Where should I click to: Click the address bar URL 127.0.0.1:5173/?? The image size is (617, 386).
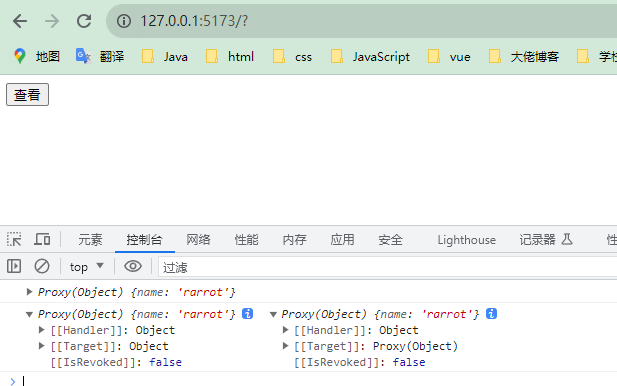coord(194,21)
